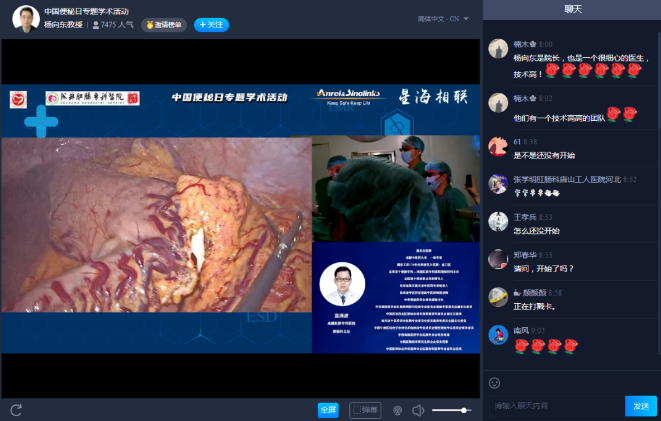Viewport: 661px width, 421px height.
Task: Click the host name 杨向东教授
Action: 63,25
